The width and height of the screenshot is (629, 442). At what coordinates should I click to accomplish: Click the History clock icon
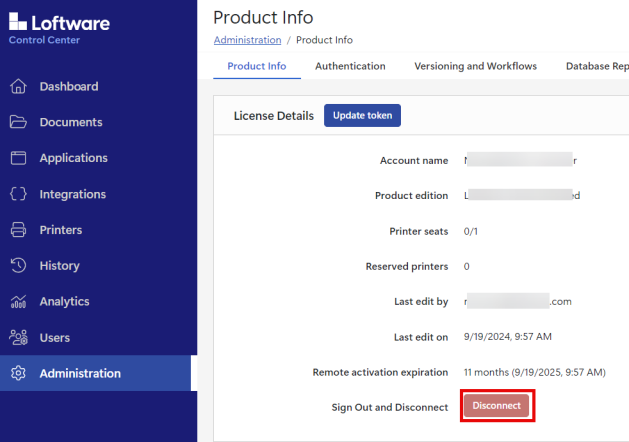point(18,266)
